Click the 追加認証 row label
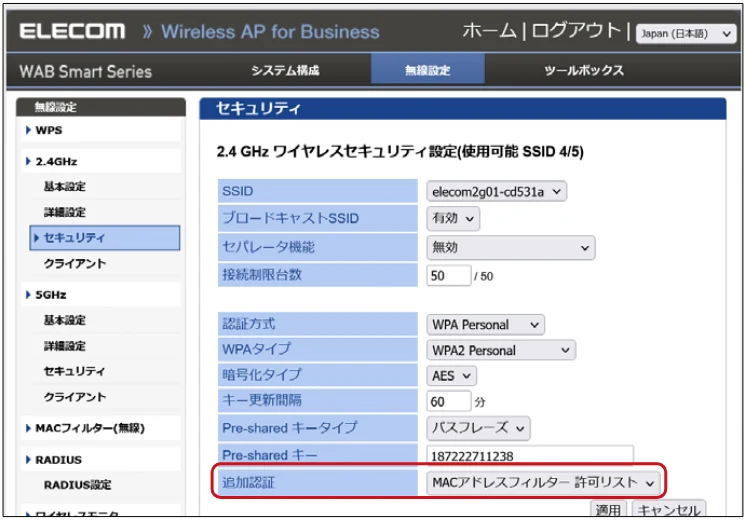 [248, 483]
